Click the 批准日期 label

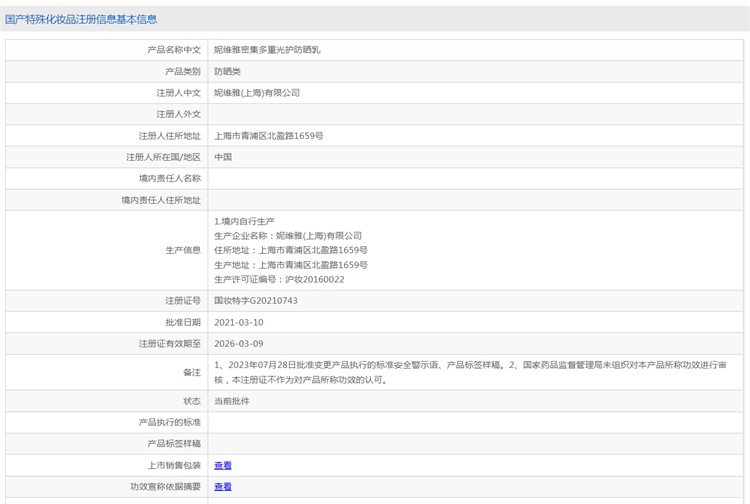(183, 322)
